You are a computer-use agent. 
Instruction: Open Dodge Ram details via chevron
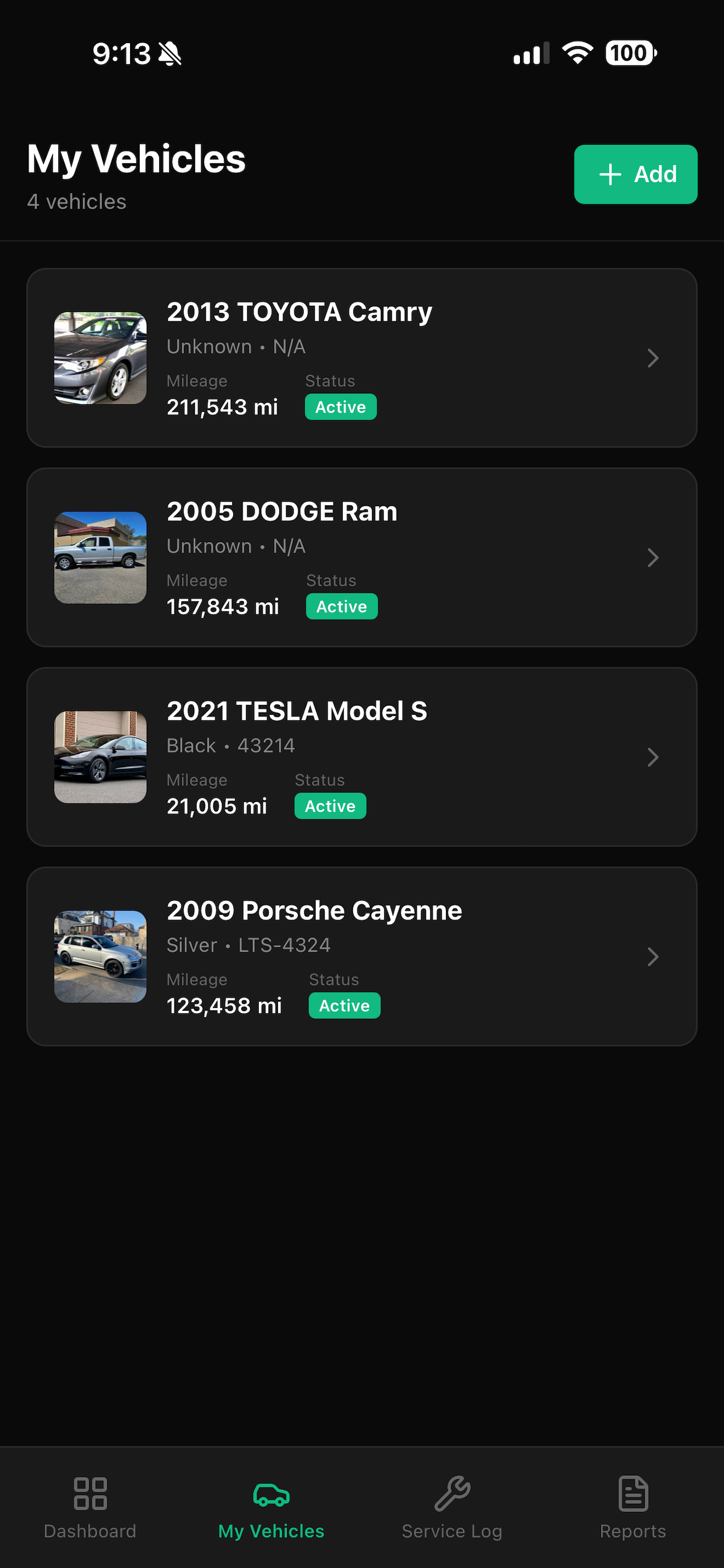click(x=653, y=558)
